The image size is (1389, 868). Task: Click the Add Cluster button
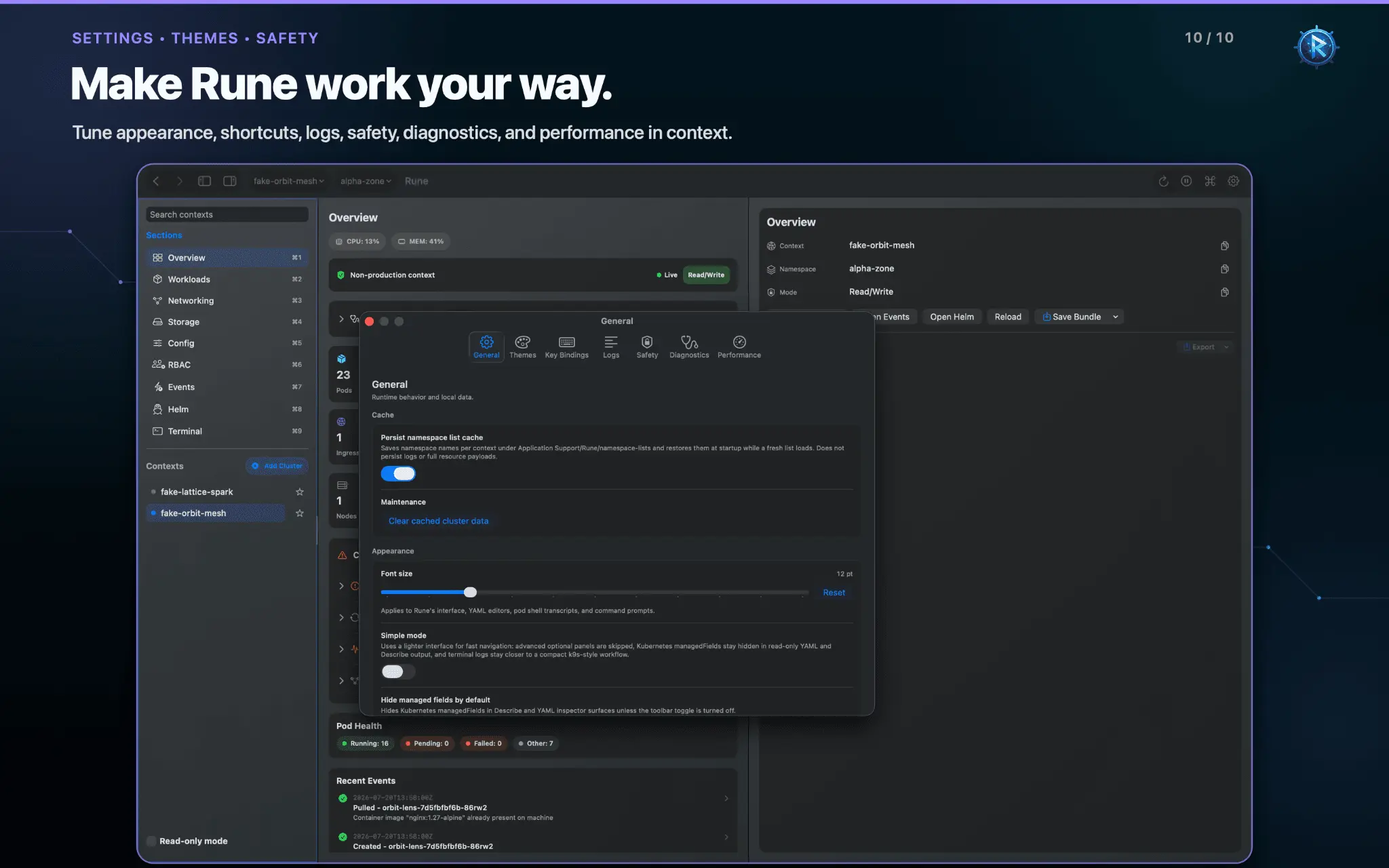click(277, 466)
